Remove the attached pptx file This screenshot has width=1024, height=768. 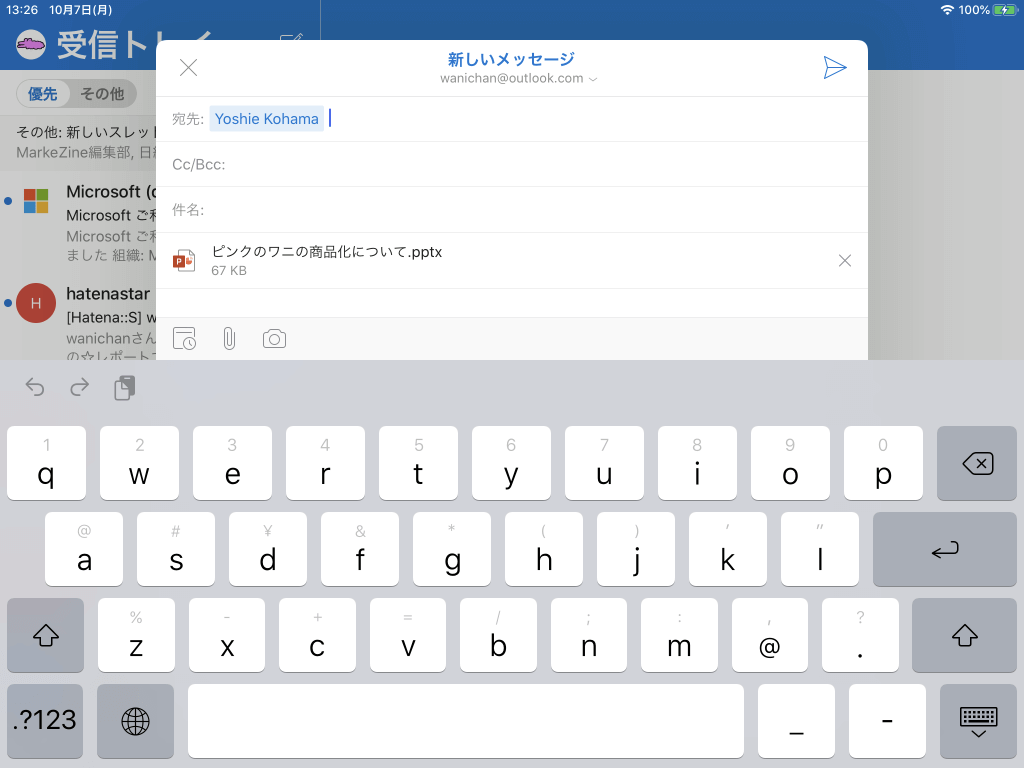click(844, 261)
